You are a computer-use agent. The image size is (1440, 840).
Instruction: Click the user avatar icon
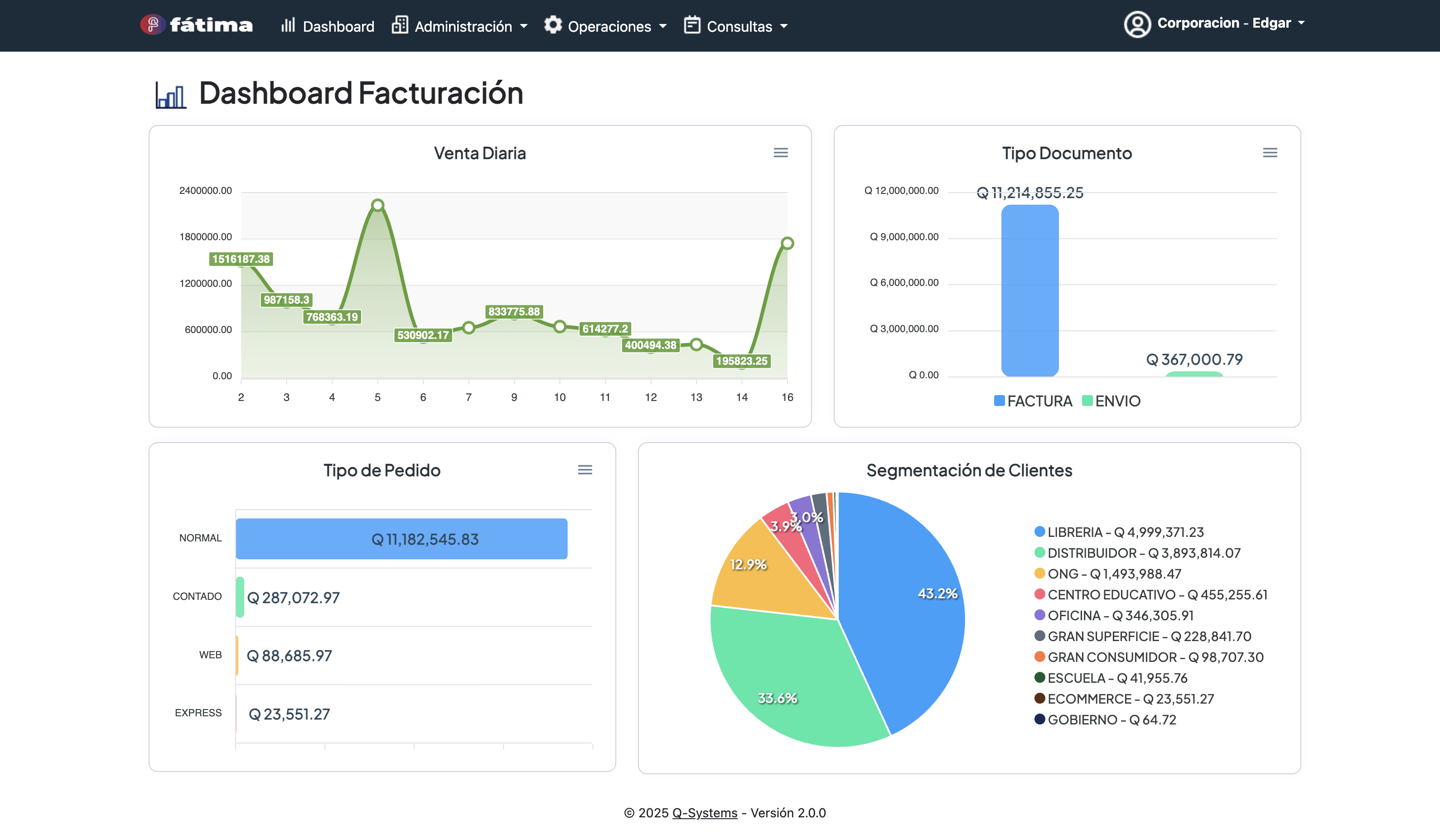pos(1137,24)
